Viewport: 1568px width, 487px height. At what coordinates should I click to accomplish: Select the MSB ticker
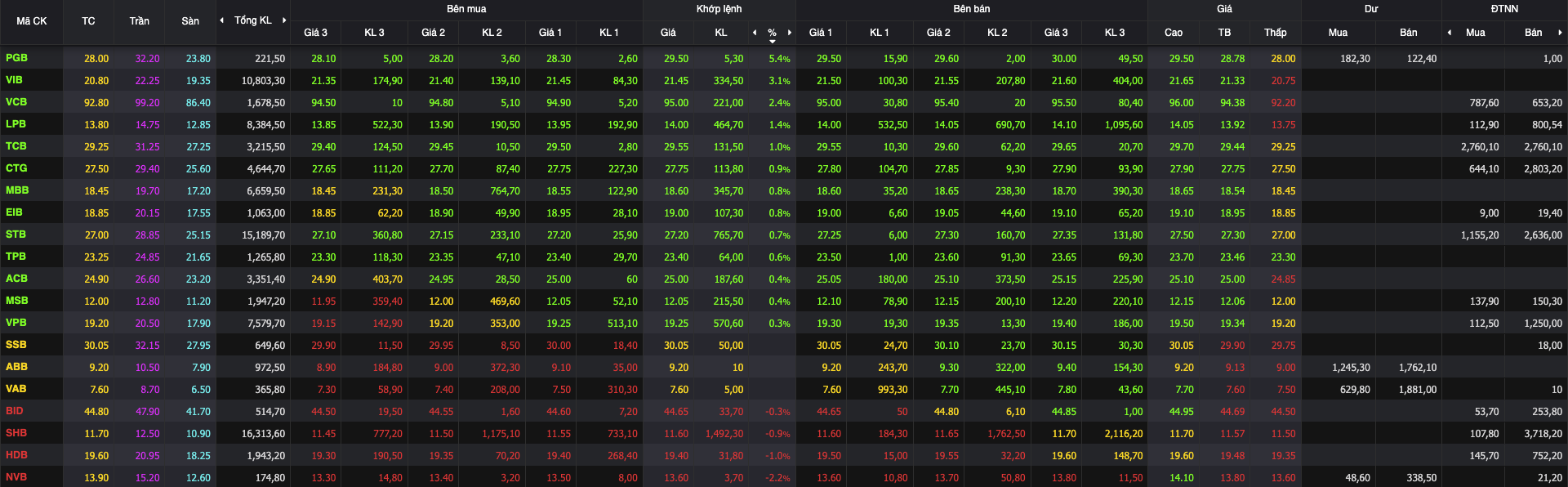16,301
